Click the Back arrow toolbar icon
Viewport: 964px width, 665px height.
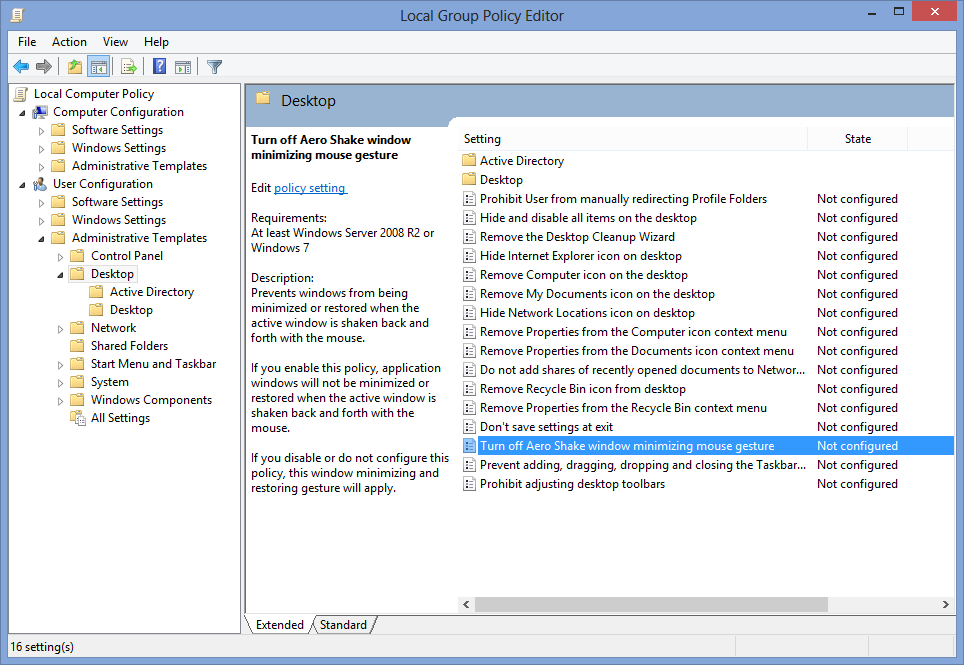tap(21, 66)
